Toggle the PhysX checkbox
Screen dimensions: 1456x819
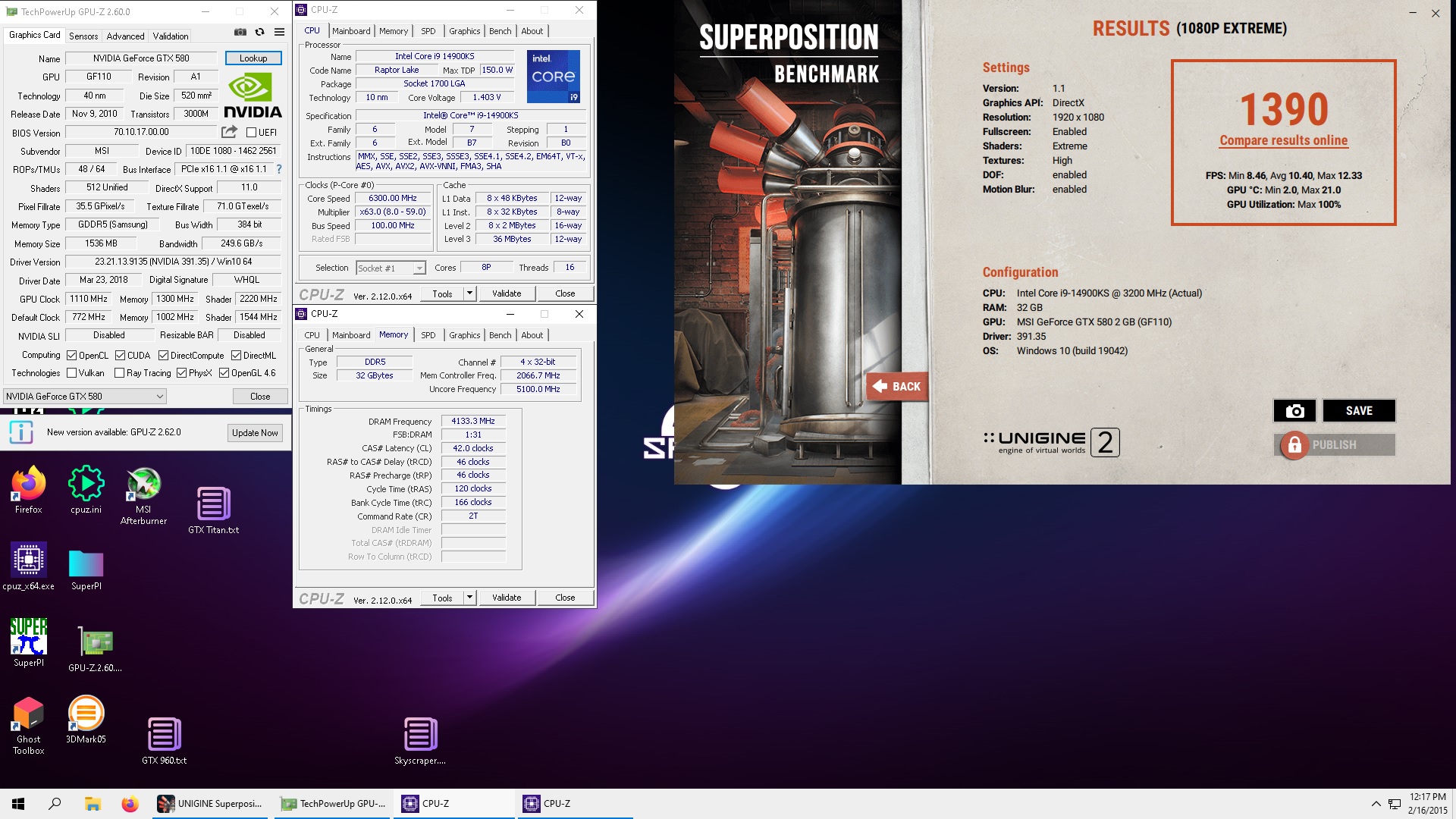(x=181, y=373)
